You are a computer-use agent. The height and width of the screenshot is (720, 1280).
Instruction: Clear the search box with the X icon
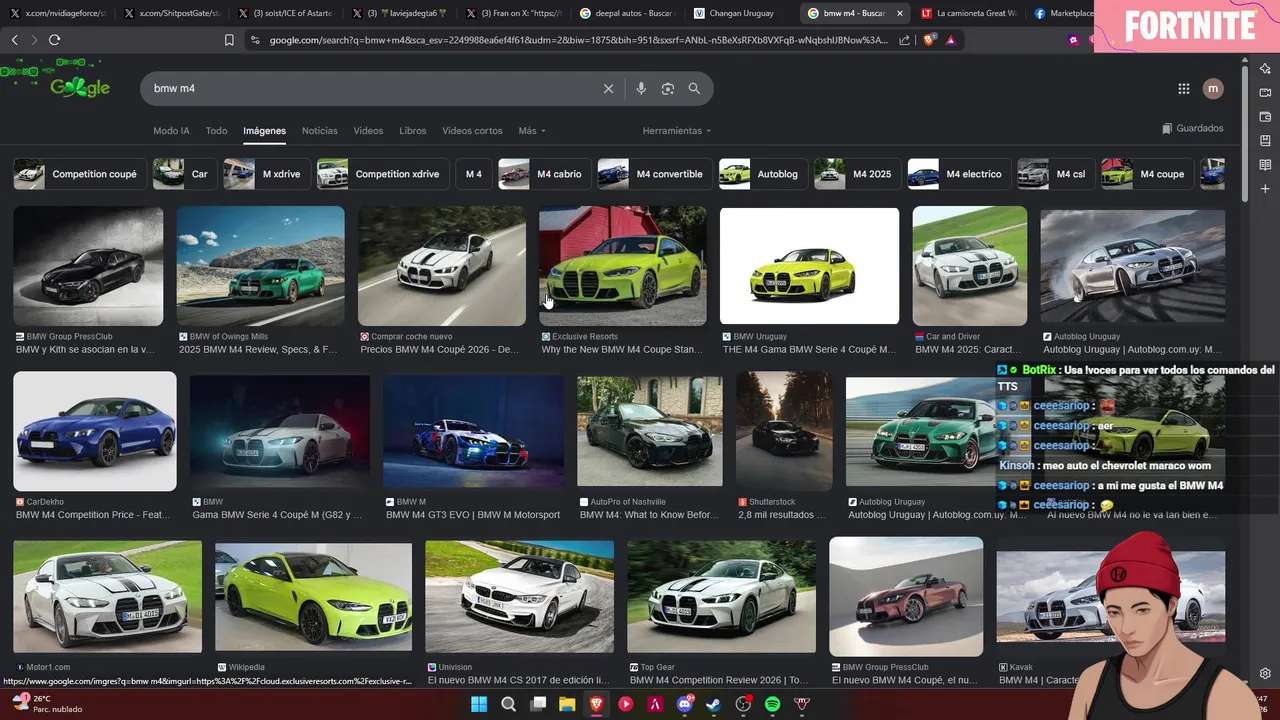[608, 89]
